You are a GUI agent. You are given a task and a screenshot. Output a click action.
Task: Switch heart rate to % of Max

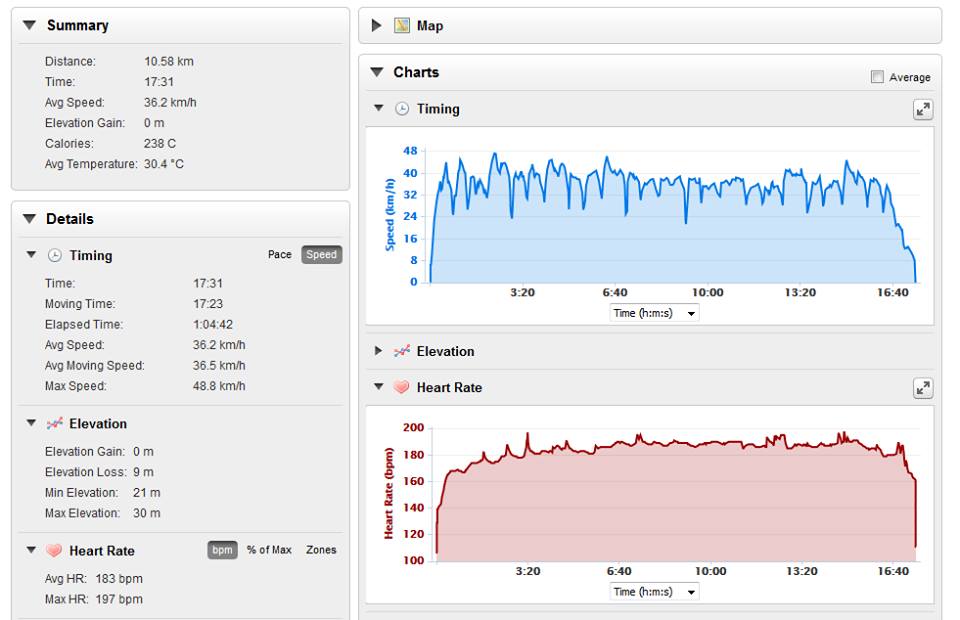269,550
